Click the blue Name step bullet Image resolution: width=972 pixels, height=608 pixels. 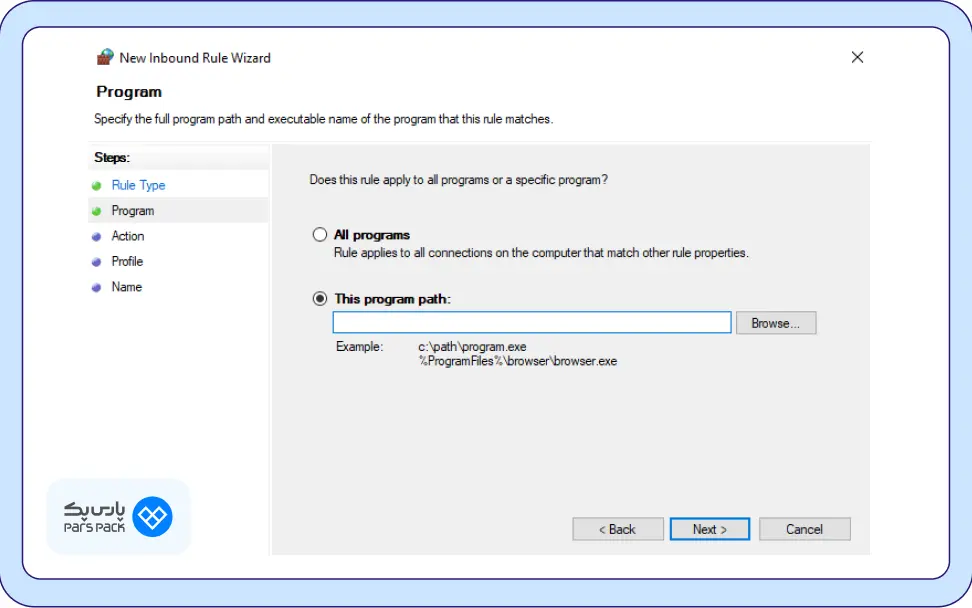click(97, 288)
